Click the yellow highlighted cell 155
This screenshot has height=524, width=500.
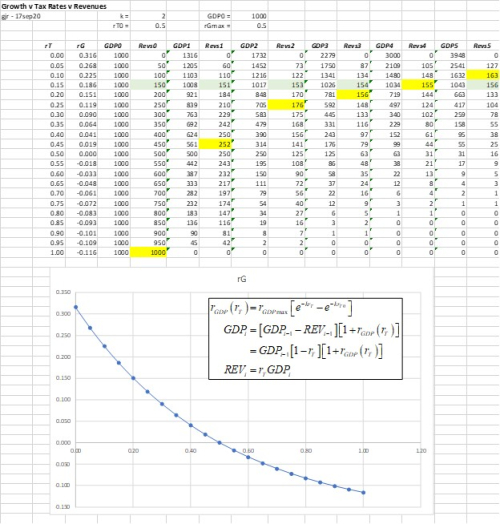[418, 85]
